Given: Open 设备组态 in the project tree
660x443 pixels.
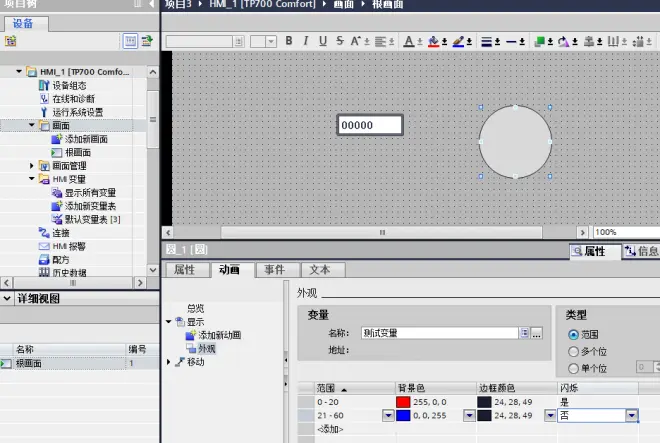Looking at the screenshot, I should point(69,85).
